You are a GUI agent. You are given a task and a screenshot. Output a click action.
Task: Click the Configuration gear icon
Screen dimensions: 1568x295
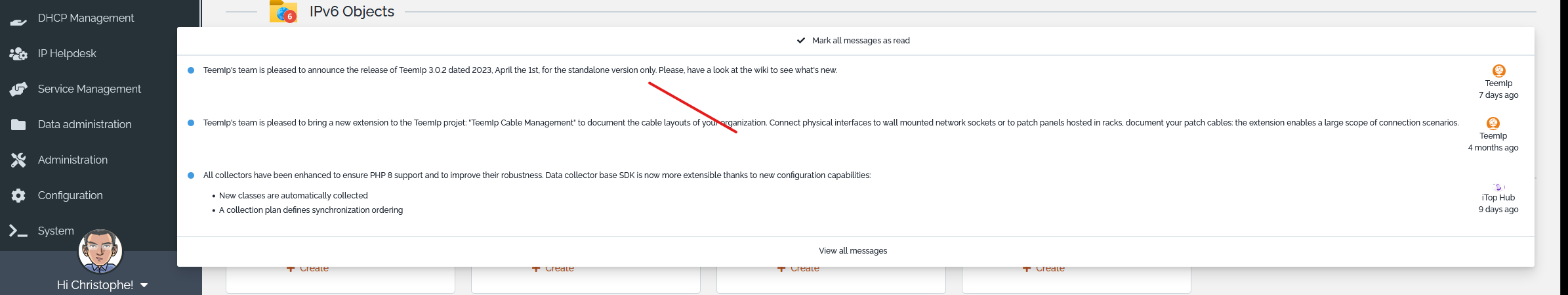coord(18,196)
